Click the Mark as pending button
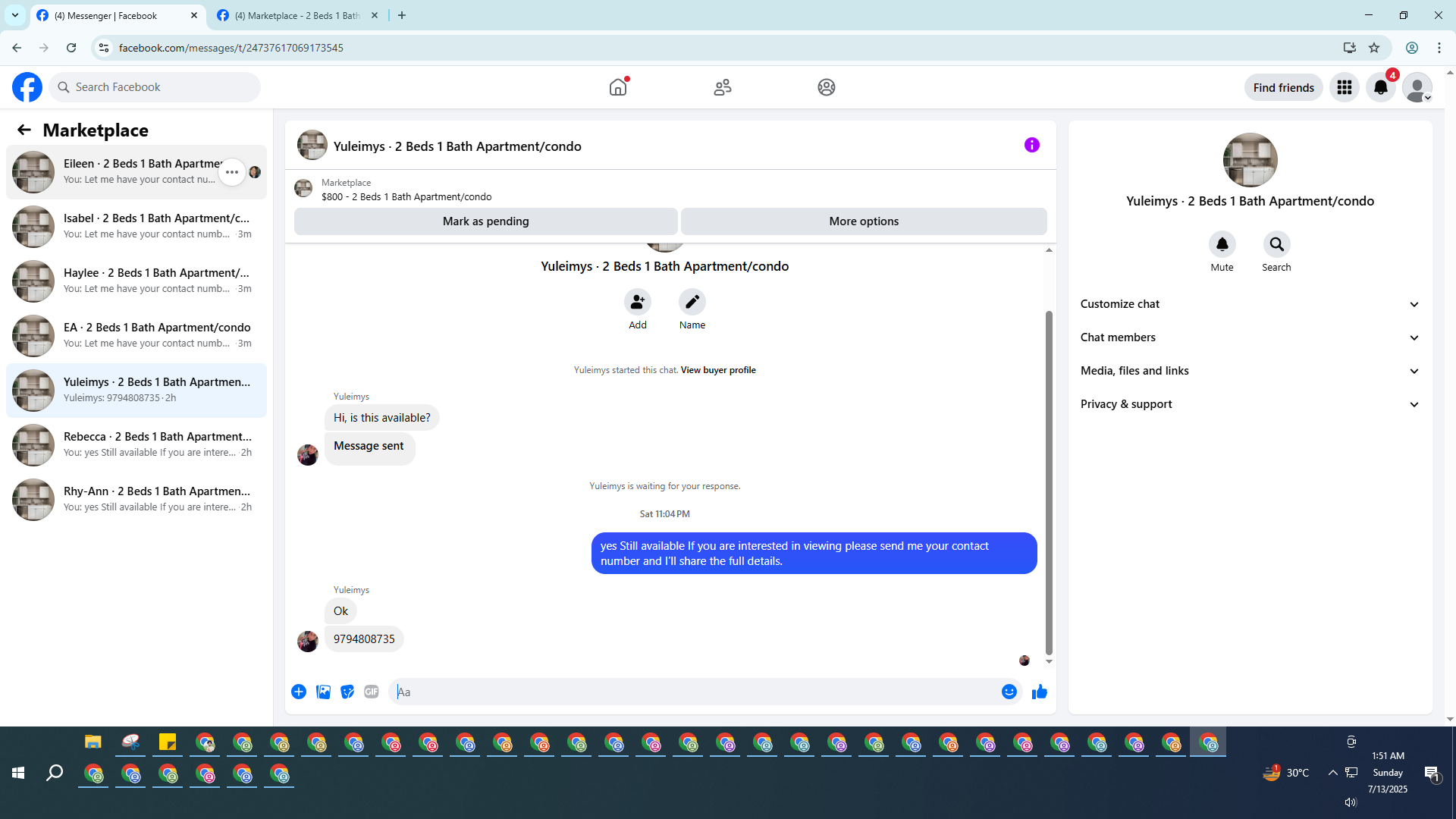 [x=485, y=221]
